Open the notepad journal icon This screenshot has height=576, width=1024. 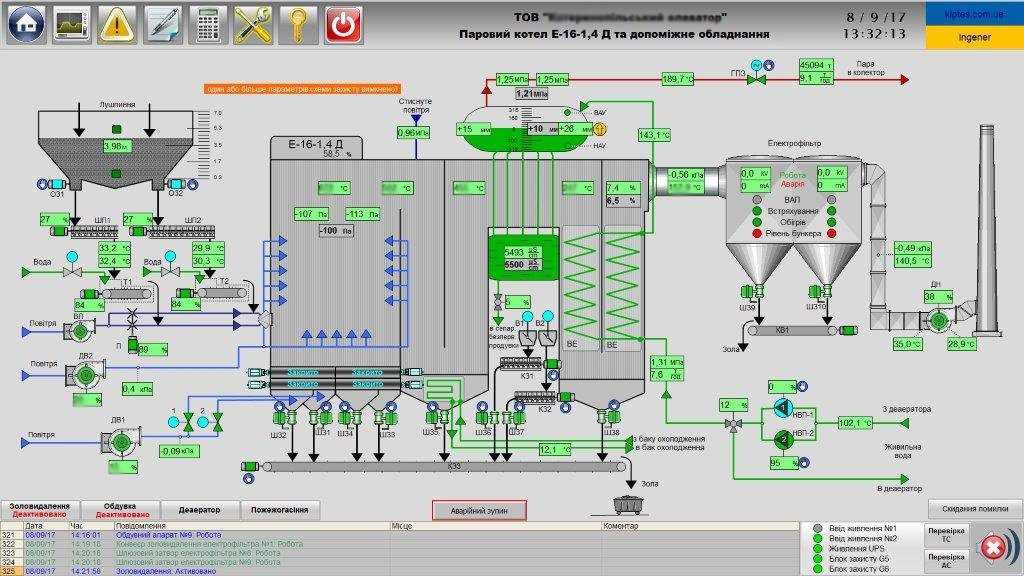(x=163, y=24)
